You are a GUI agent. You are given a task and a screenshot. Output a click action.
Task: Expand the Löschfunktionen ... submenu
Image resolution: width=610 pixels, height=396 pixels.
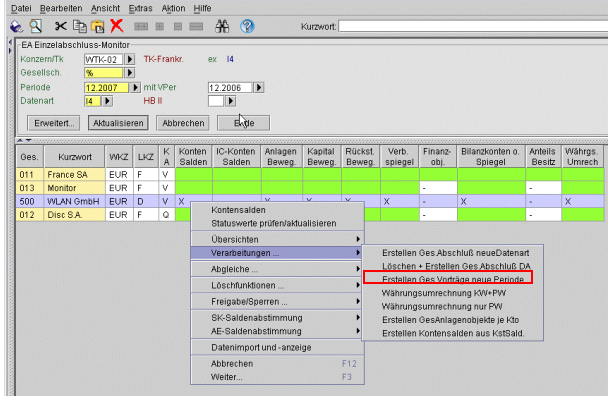pyautogui.click(x=277, y=286)
